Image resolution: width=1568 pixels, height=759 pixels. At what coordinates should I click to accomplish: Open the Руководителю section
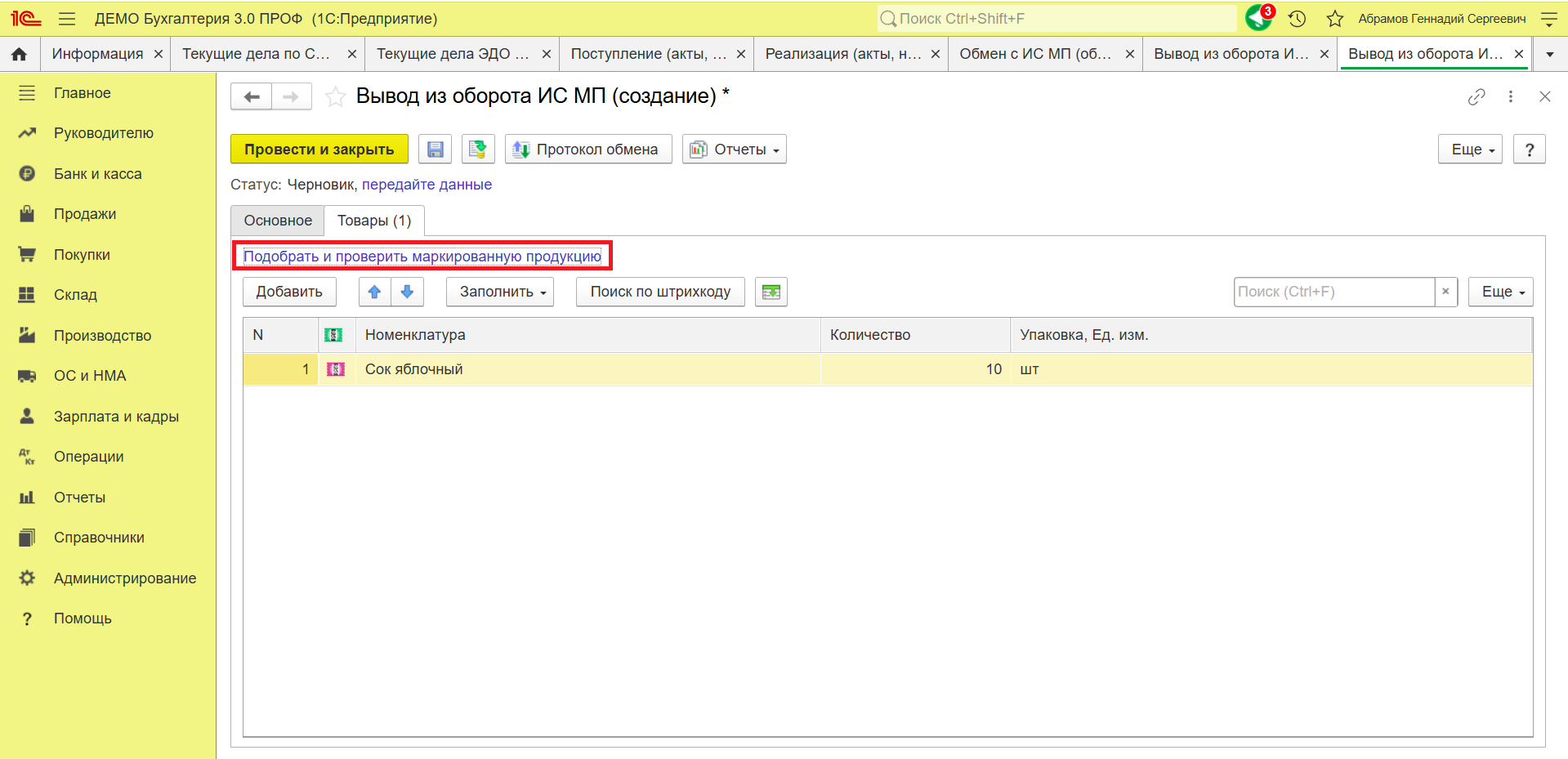click(x=108, y=133)
